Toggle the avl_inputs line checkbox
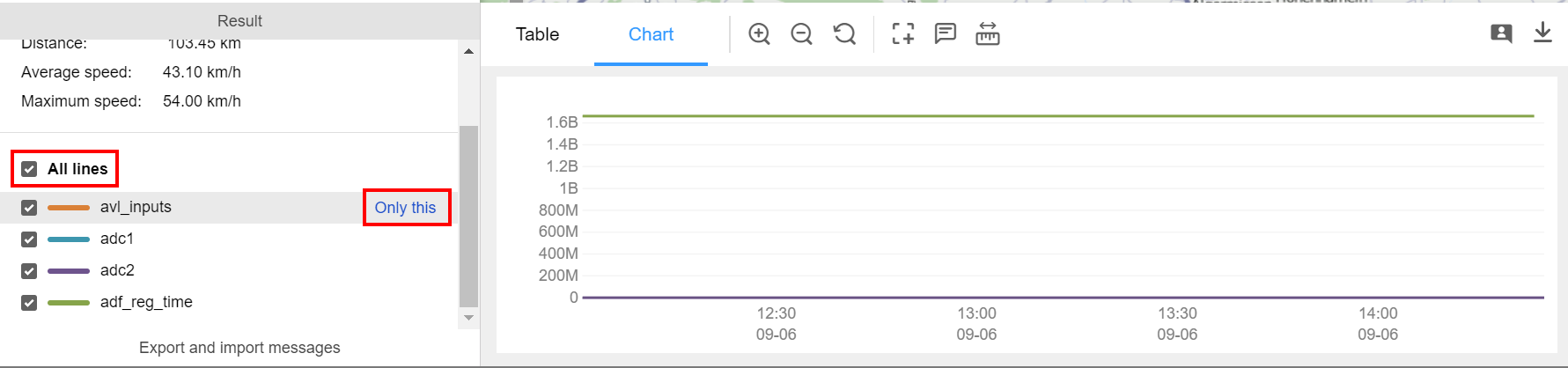This screenshot has width=1568, height=368. tap(29, 208)
